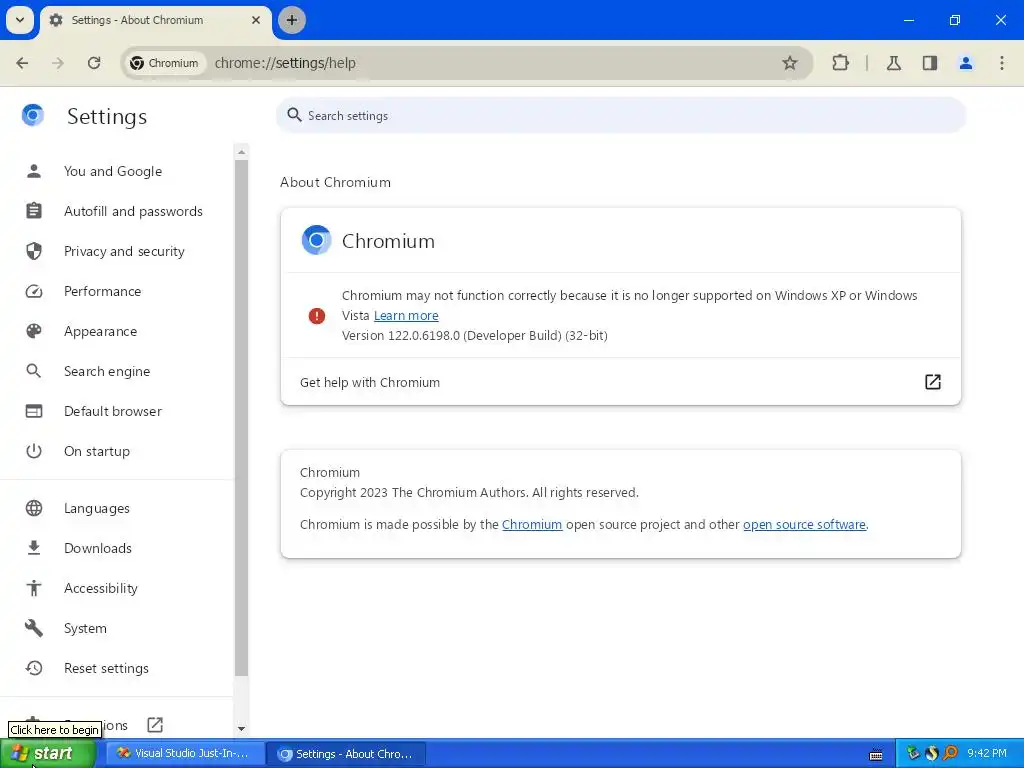1024x768 pixels.
Task: Click the sidebar scrollbar up arrow
Action: click(242, 152)
